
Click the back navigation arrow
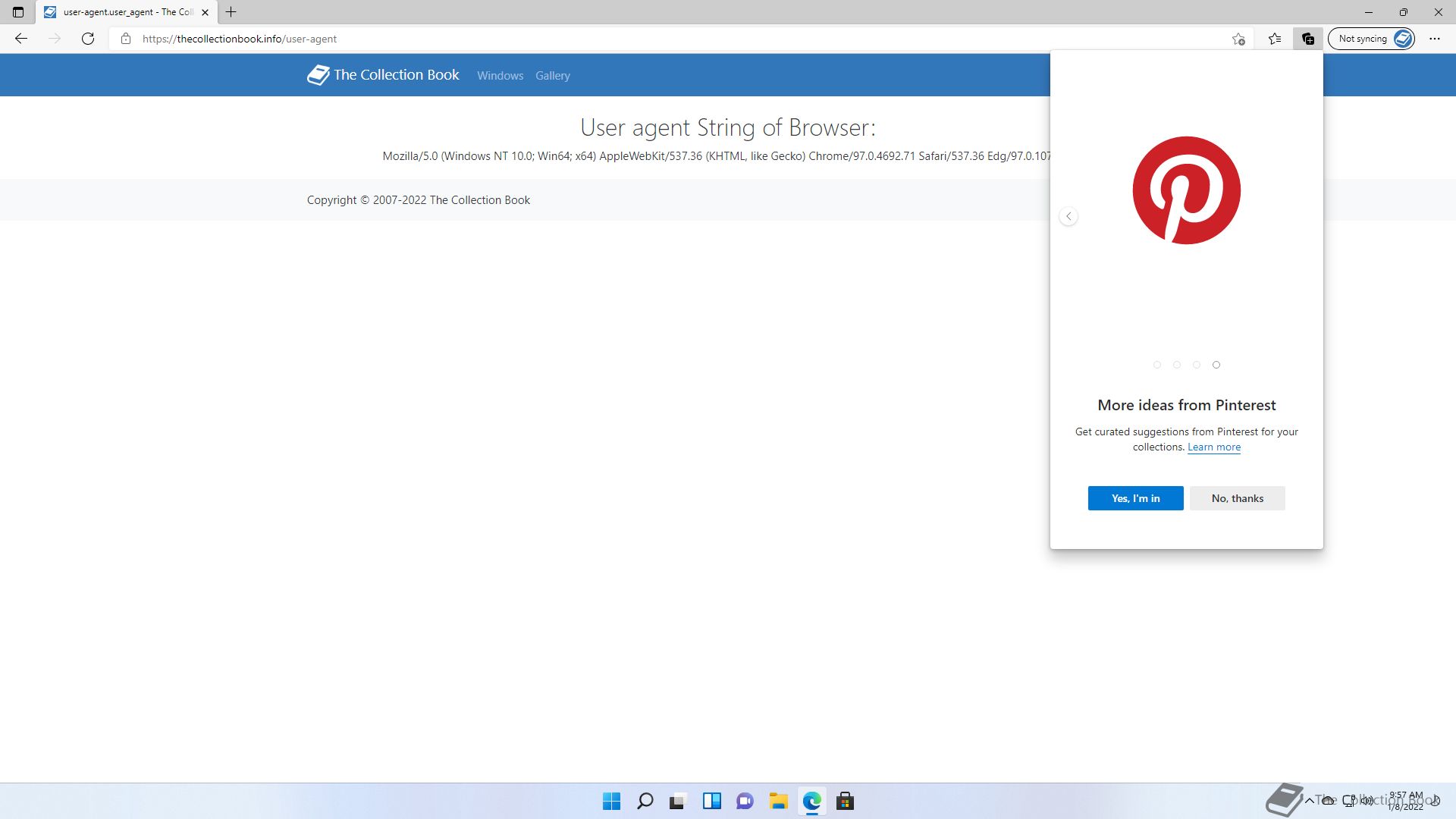click(x=21, y=39)
